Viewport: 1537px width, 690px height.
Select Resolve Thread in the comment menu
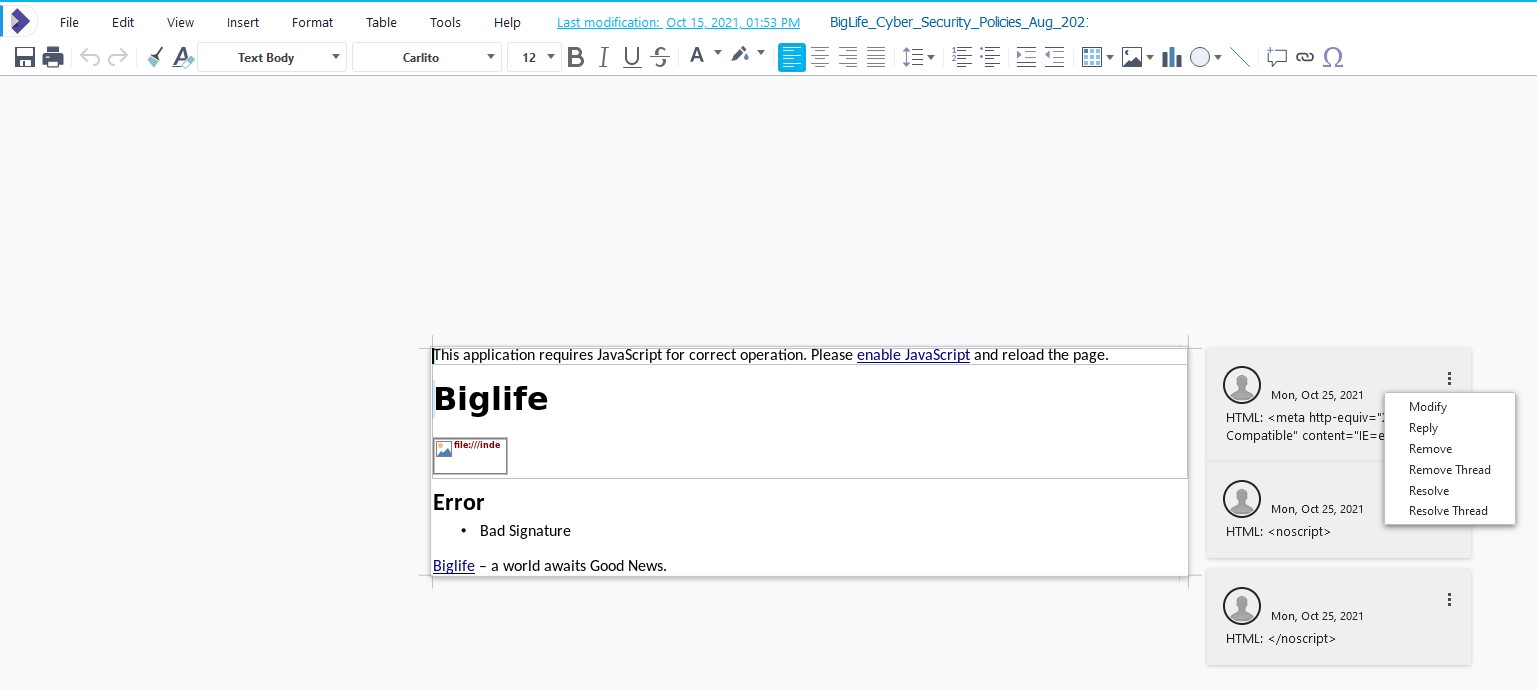click(1448, 511)
